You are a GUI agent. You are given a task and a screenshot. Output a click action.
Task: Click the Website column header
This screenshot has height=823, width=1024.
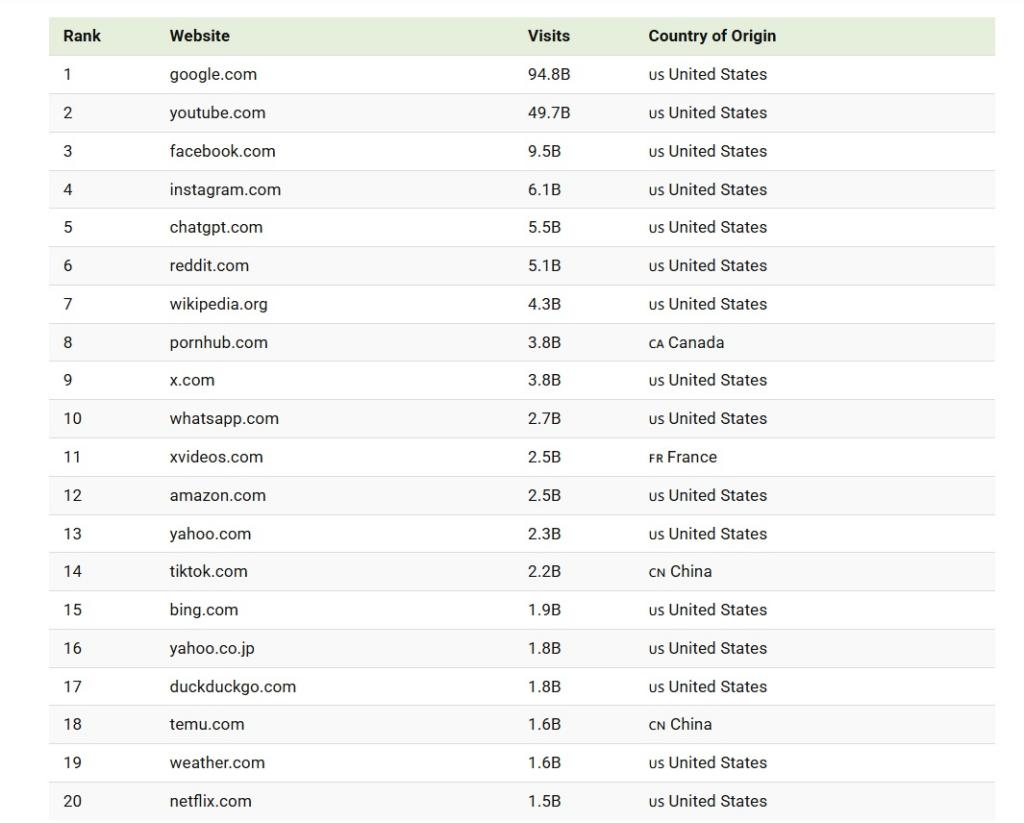(199, 36)
